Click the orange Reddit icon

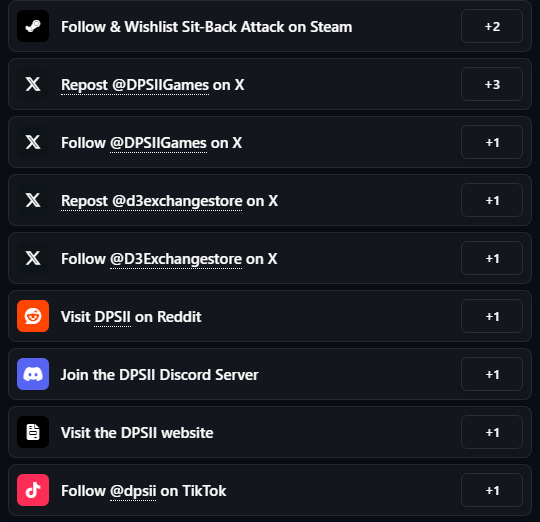[x=33, y=316]
